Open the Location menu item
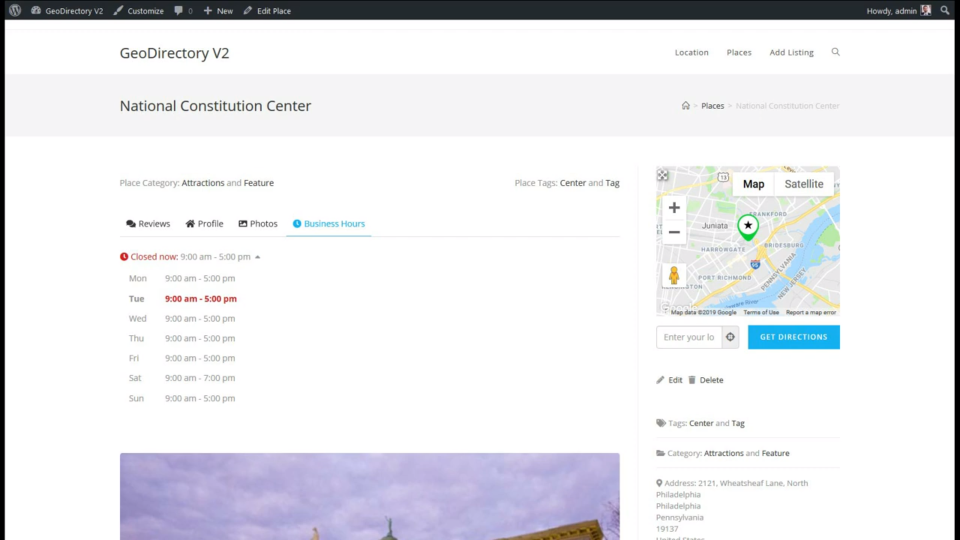This screenshot has height=540, width=960. (691, 52)
